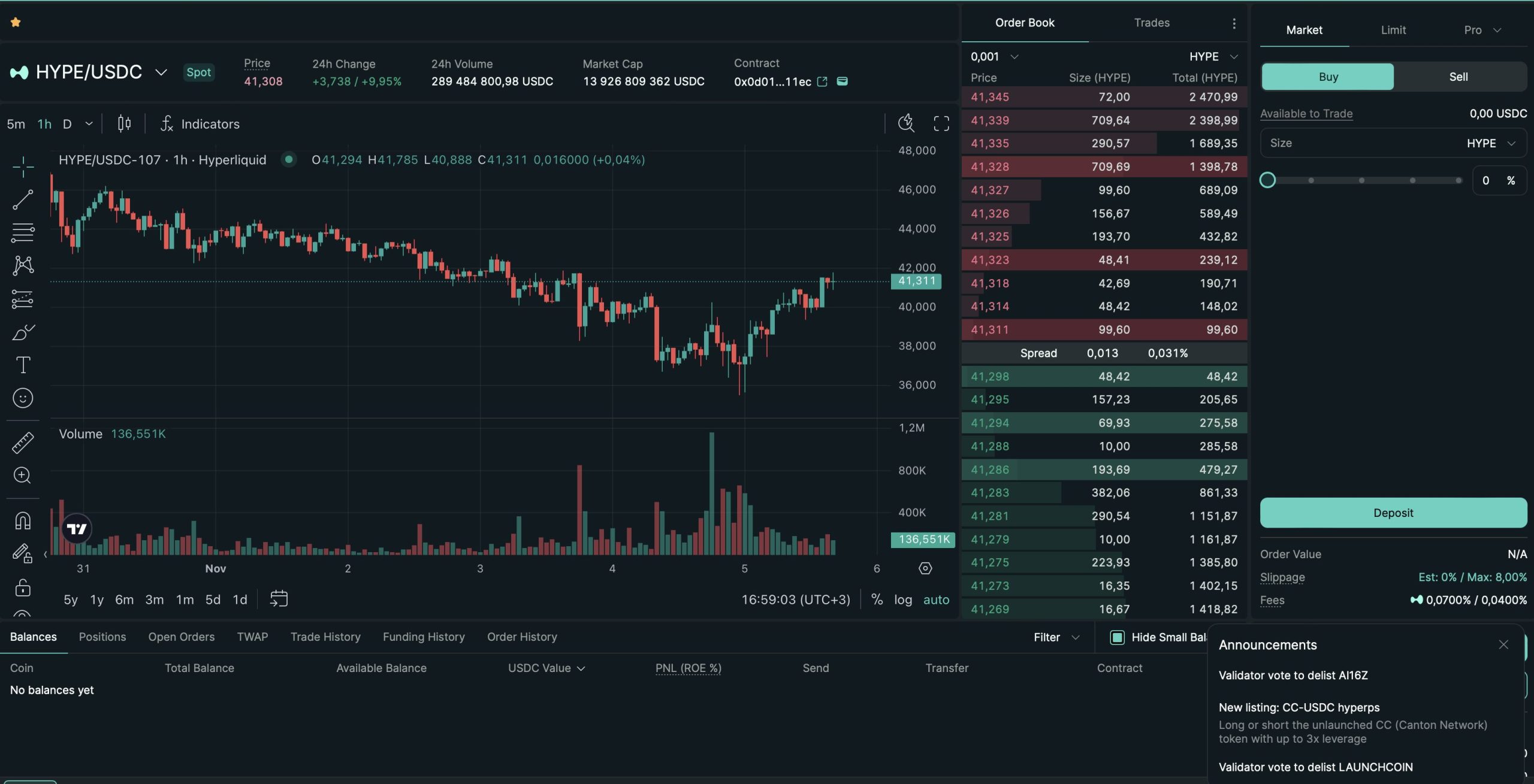
Task: Open contract link in explorer
Action: point(822,81)
